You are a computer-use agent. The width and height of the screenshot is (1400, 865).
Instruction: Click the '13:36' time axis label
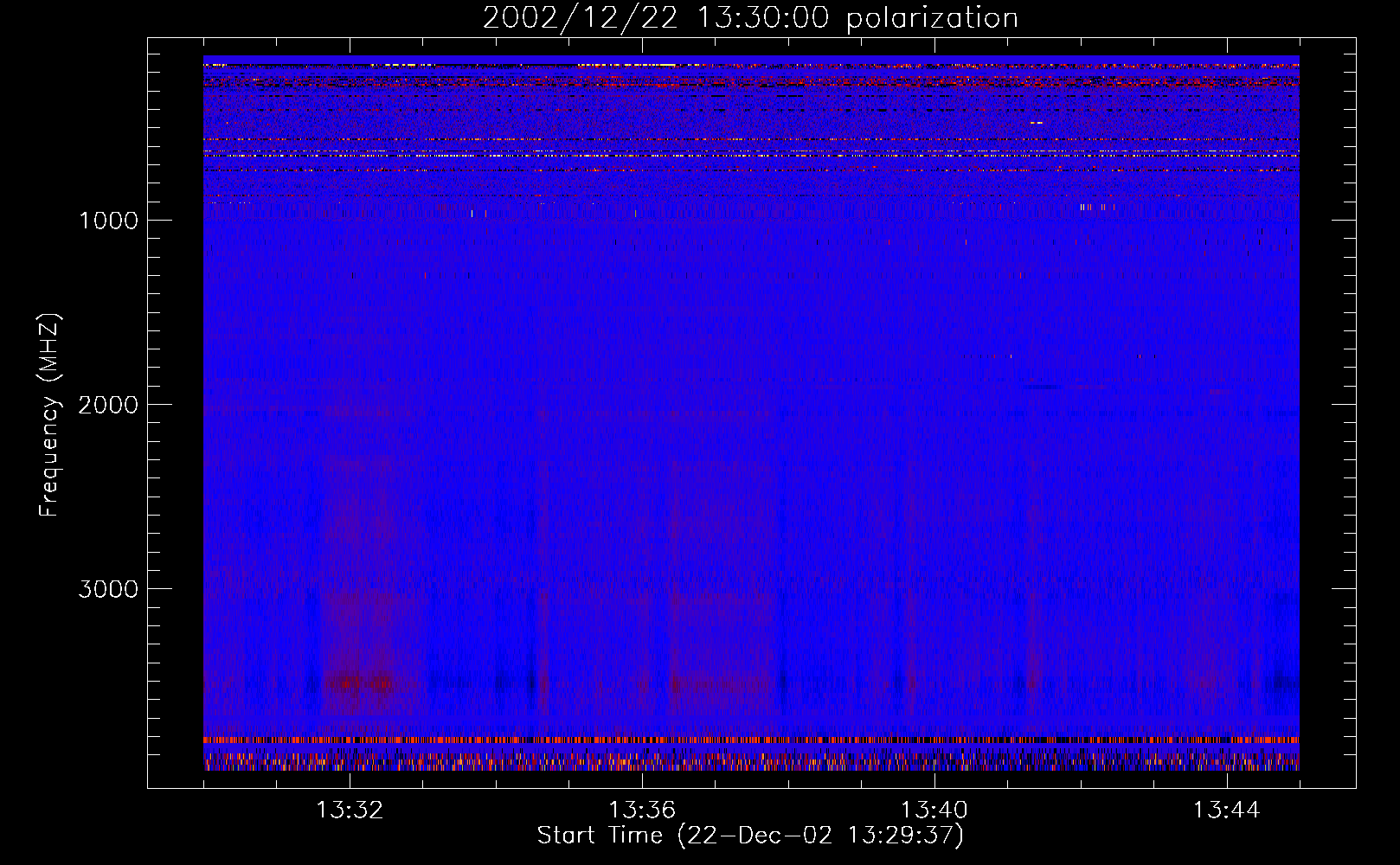642,811
